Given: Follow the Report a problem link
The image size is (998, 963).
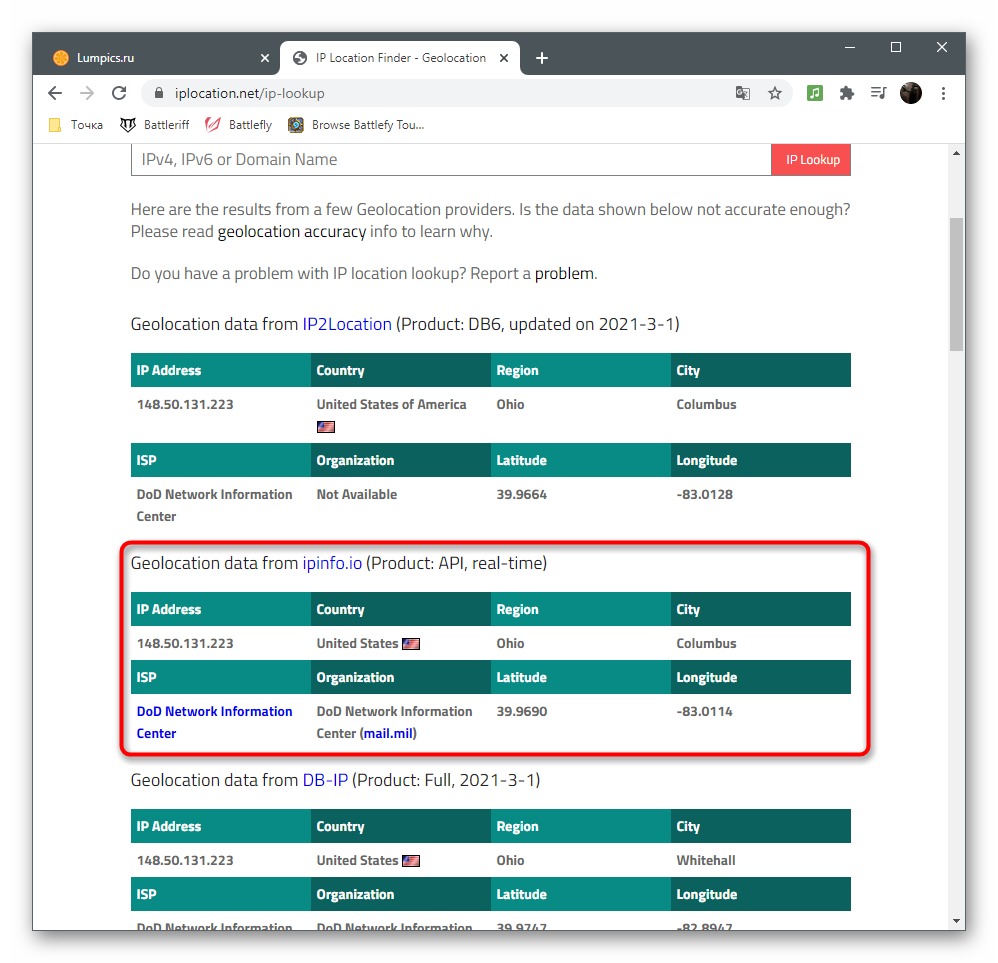Looking at the screenshot, I should (564, 274).
